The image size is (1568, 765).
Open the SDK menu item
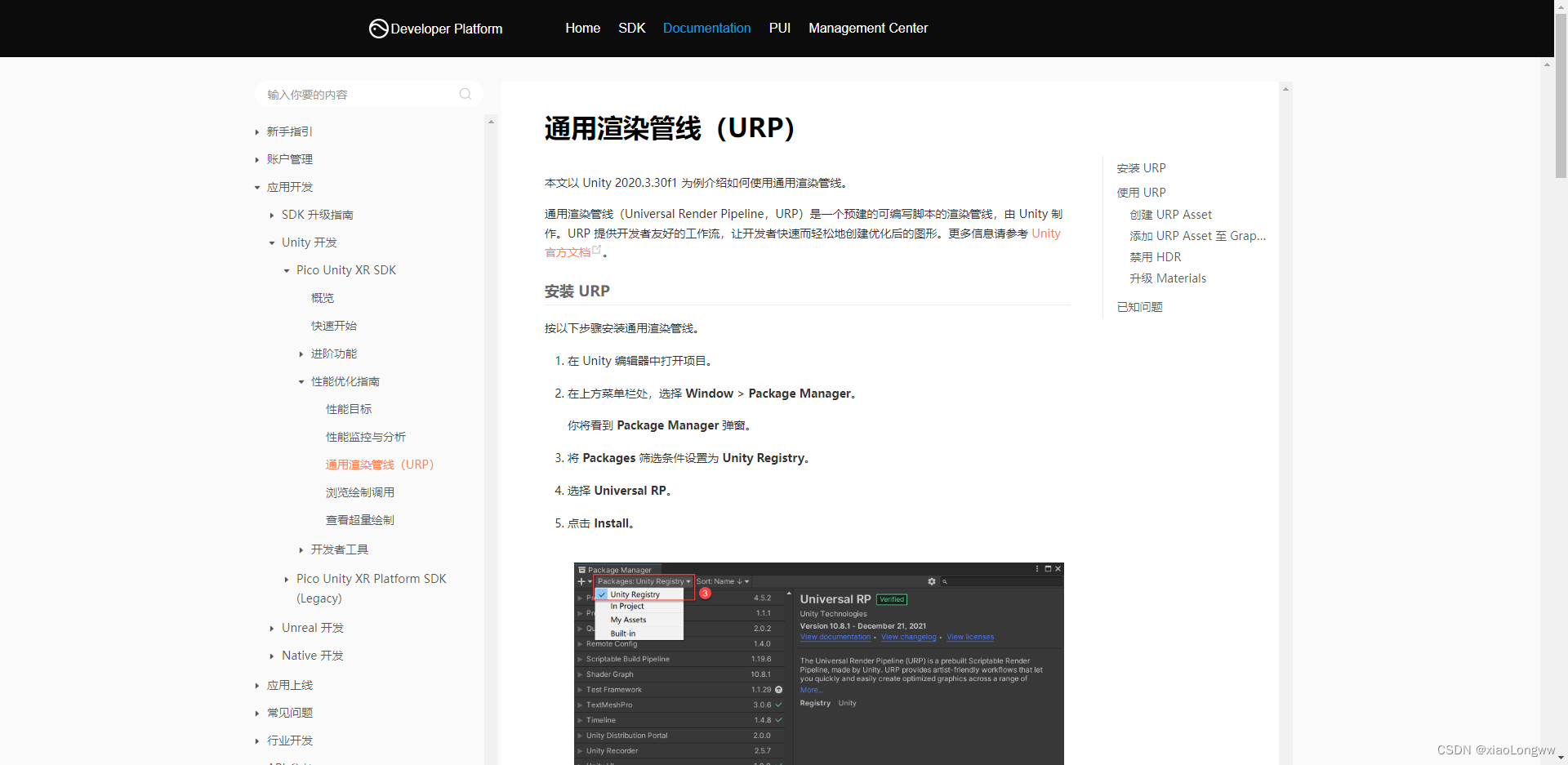[632, 28]
